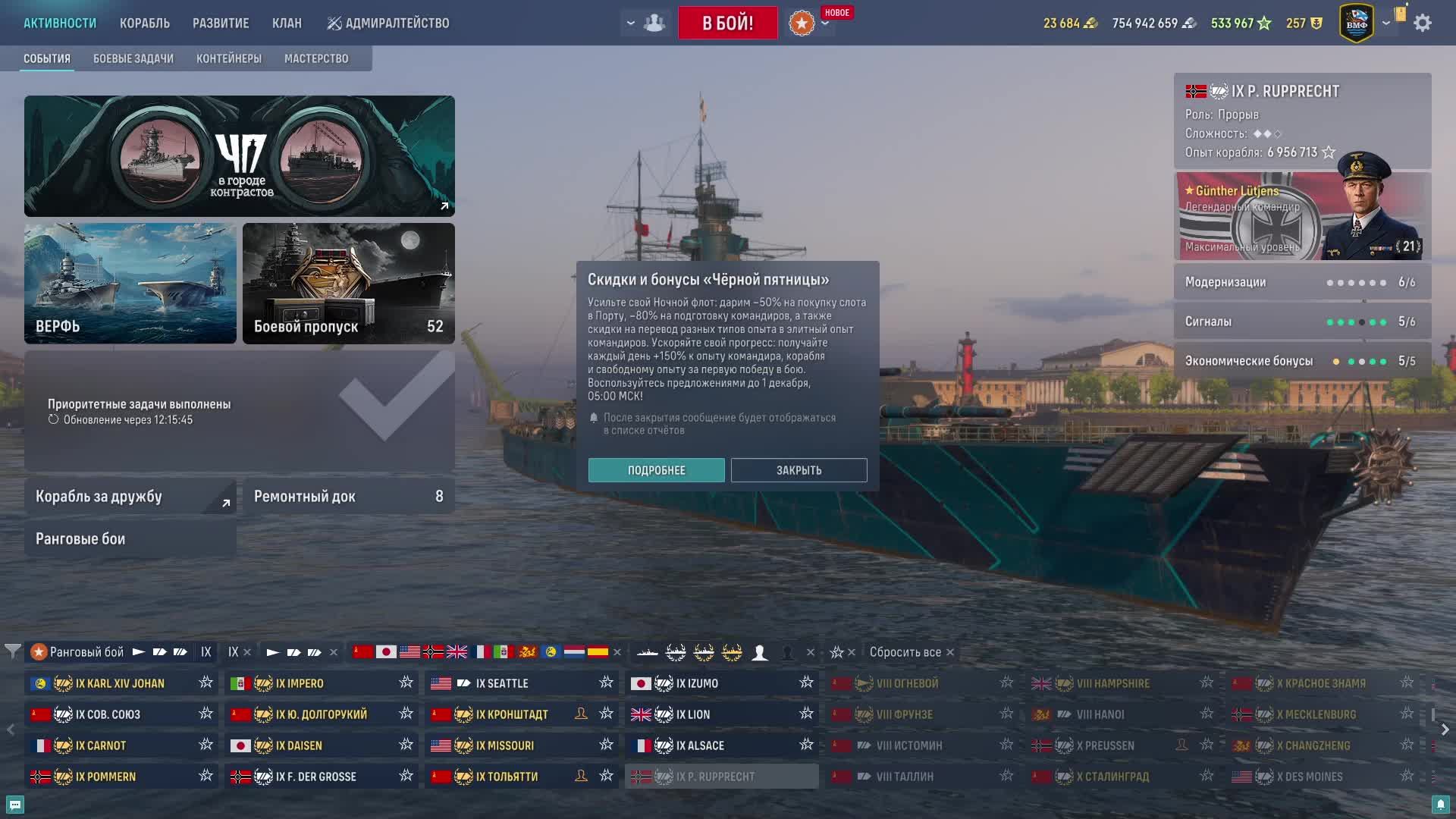
Task: Open the chat icon in bottom-left corner
Action: click(x=14, y=805)
